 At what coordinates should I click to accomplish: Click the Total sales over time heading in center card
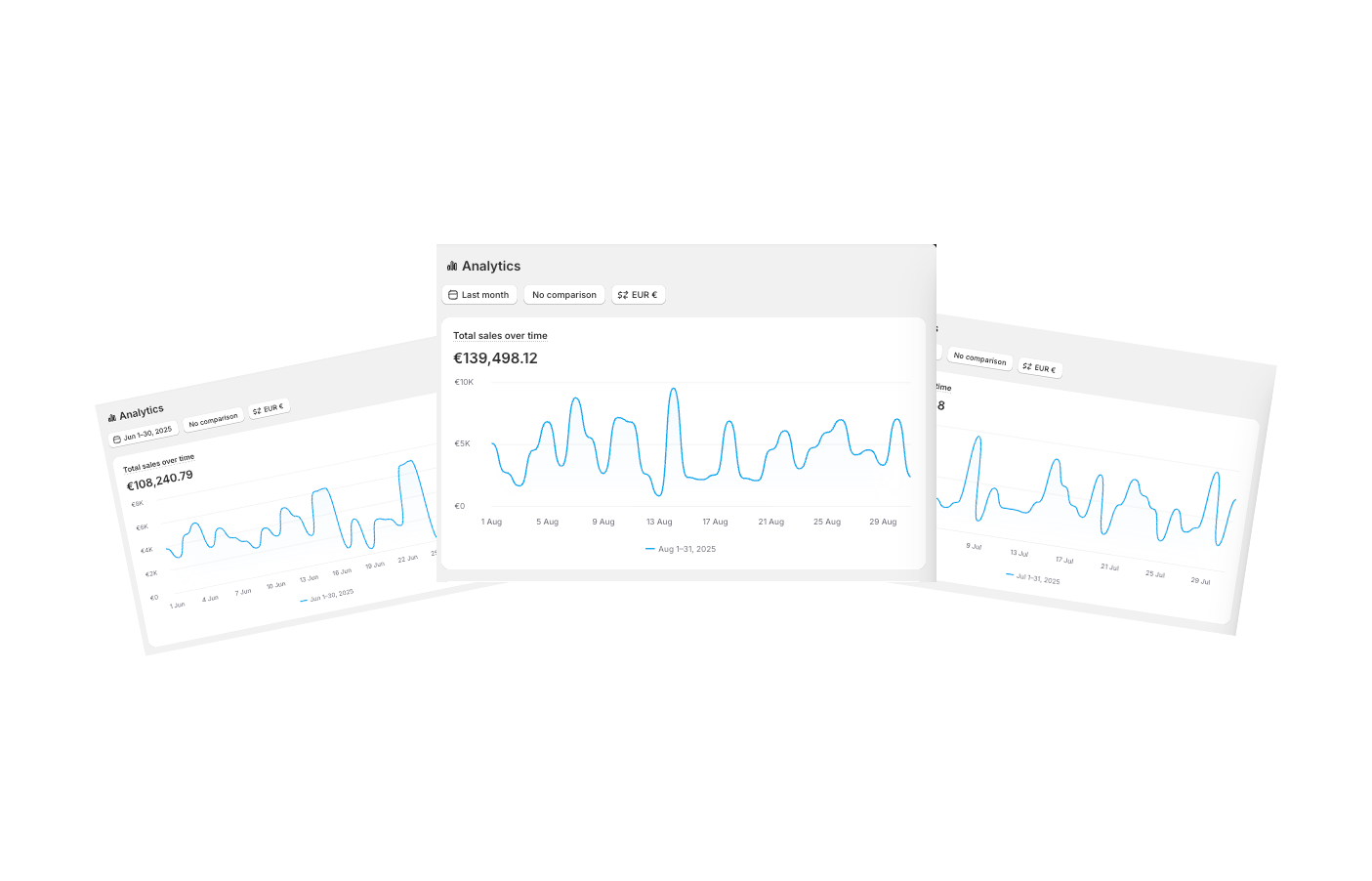point(500,336)
